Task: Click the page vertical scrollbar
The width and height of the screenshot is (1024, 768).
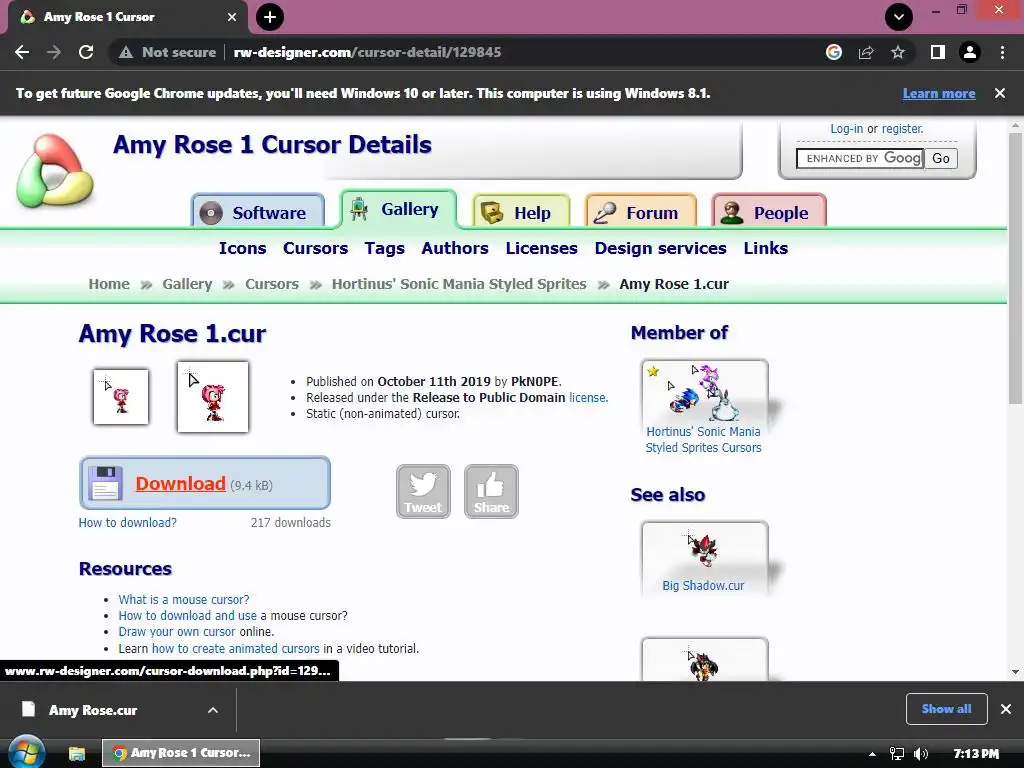Action: [1014, 268]
